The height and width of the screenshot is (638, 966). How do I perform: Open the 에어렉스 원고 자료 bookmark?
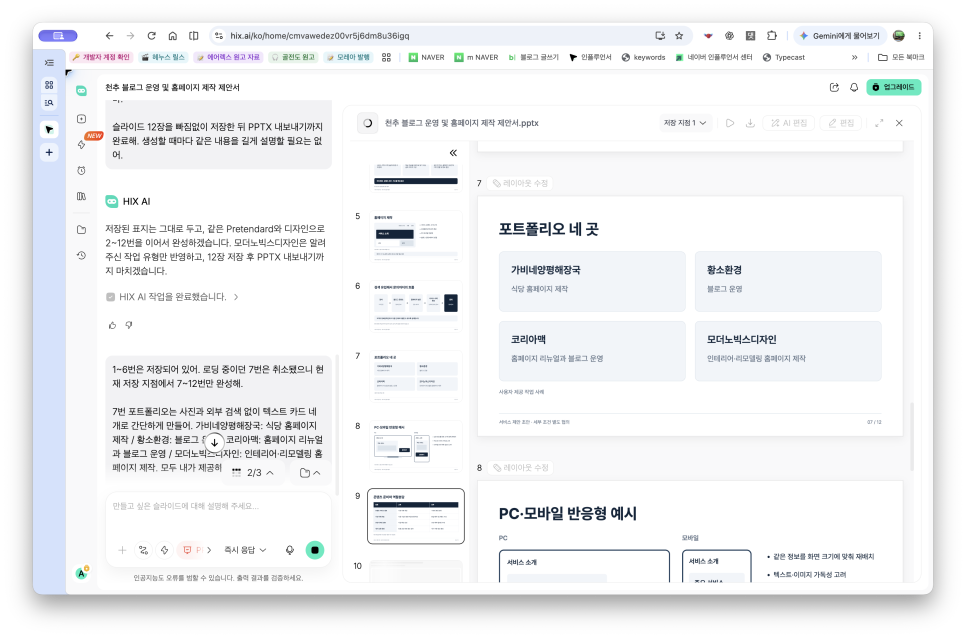(x=229, y=57)
